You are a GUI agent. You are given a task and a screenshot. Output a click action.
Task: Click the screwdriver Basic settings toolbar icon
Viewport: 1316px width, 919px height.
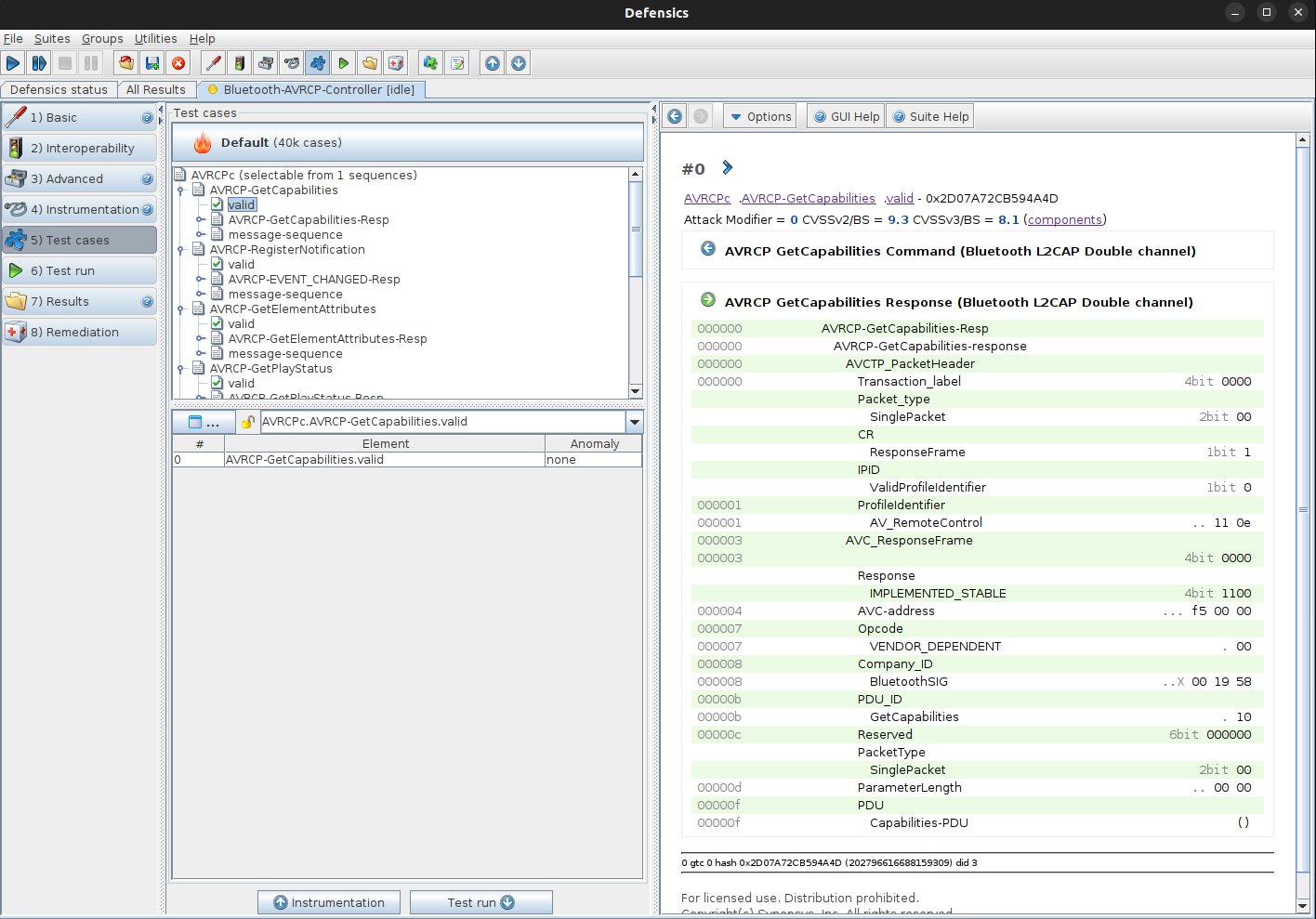coord(214,63)
